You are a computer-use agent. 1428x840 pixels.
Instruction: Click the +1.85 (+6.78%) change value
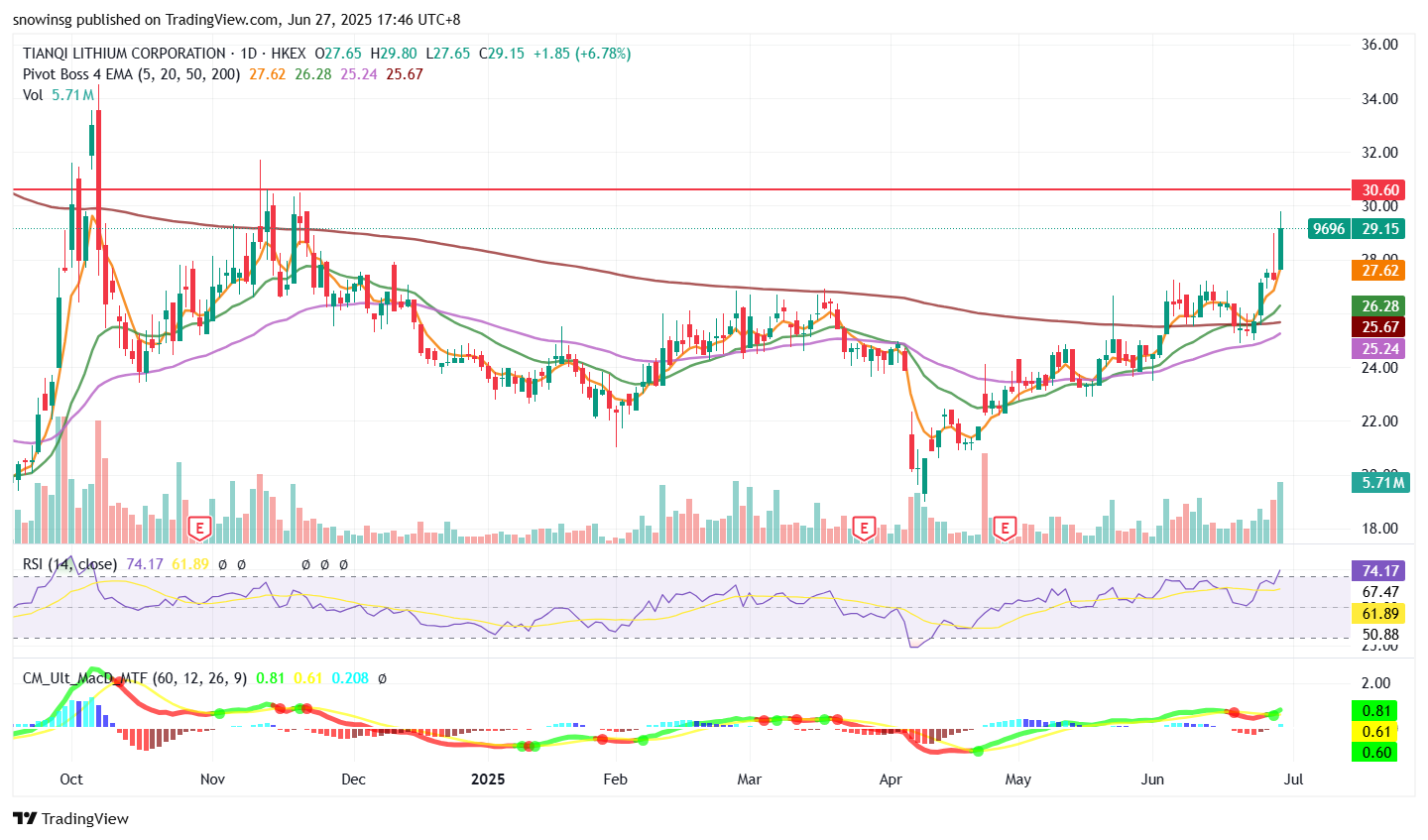[x=582, y=54]
